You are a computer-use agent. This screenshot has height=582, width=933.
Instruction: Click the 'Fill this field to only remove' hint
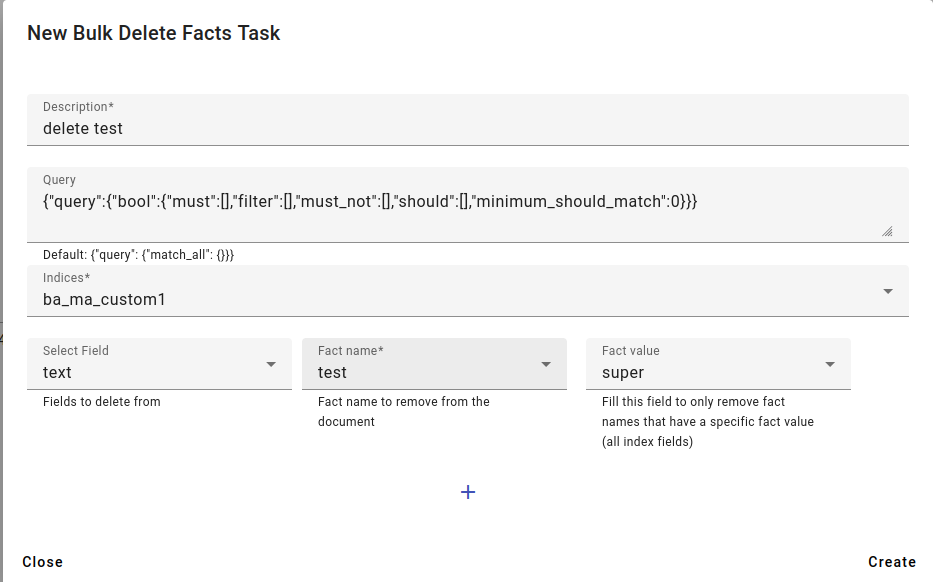tap(707, 421)
